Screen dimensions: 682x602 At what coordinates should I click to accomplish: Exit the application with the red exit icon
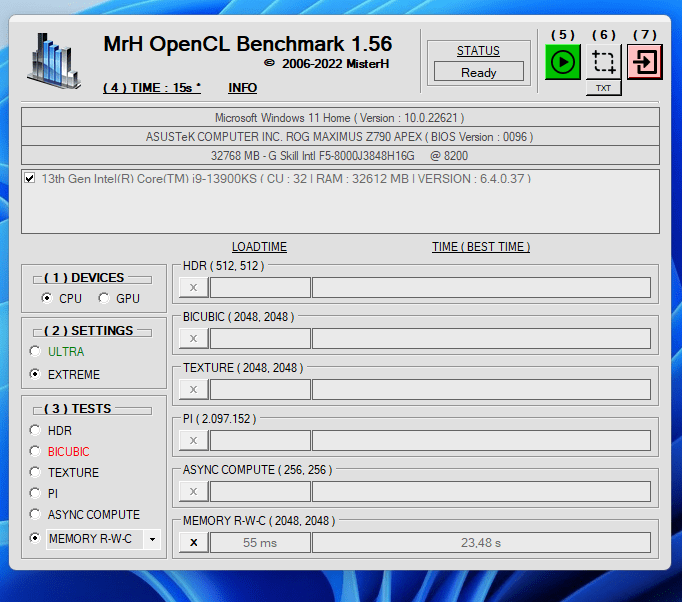(x=645, y=62)
